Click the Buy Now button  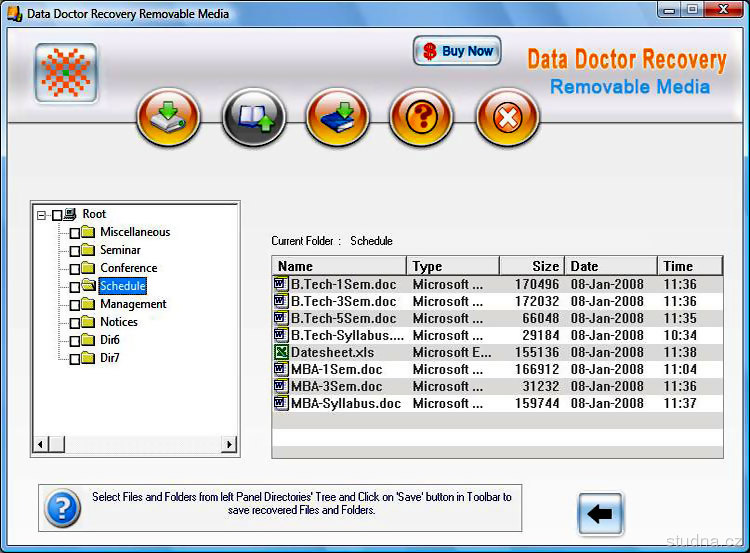457,51
